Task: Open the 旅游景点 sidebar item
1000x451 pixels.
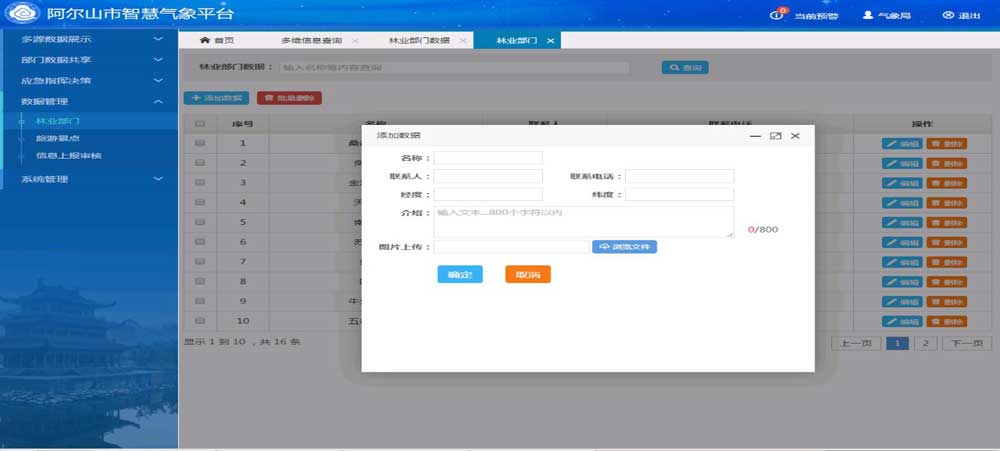Action: (x=58, y=138)
